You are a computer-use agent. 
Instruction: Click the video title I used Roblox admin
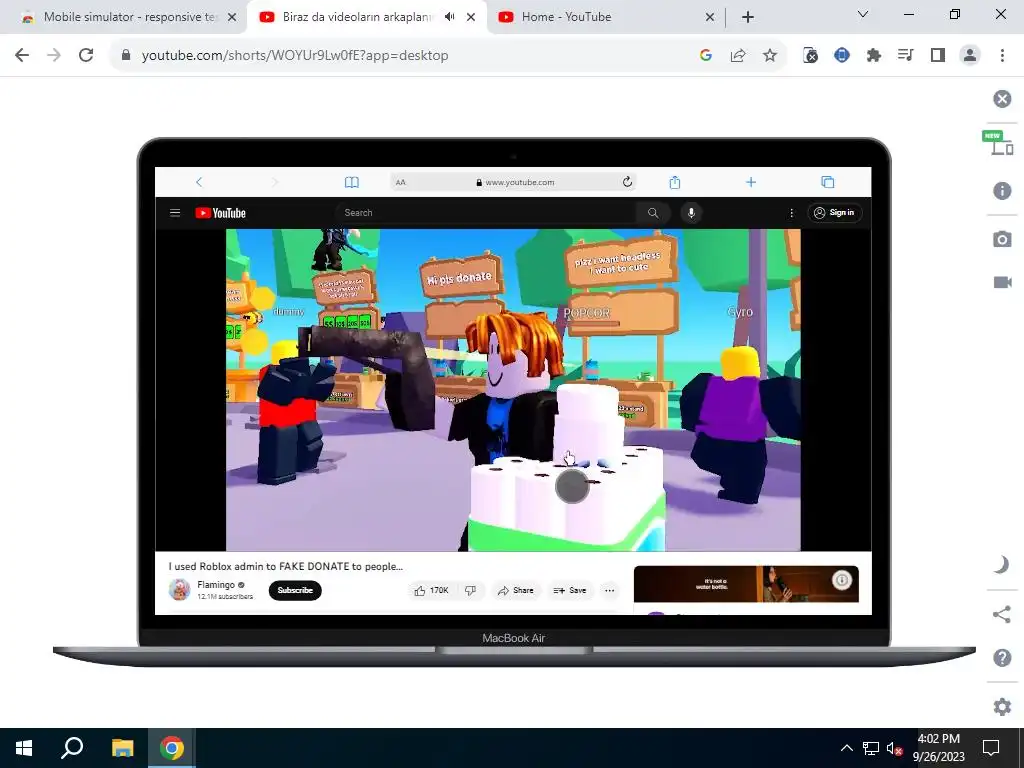285,566
